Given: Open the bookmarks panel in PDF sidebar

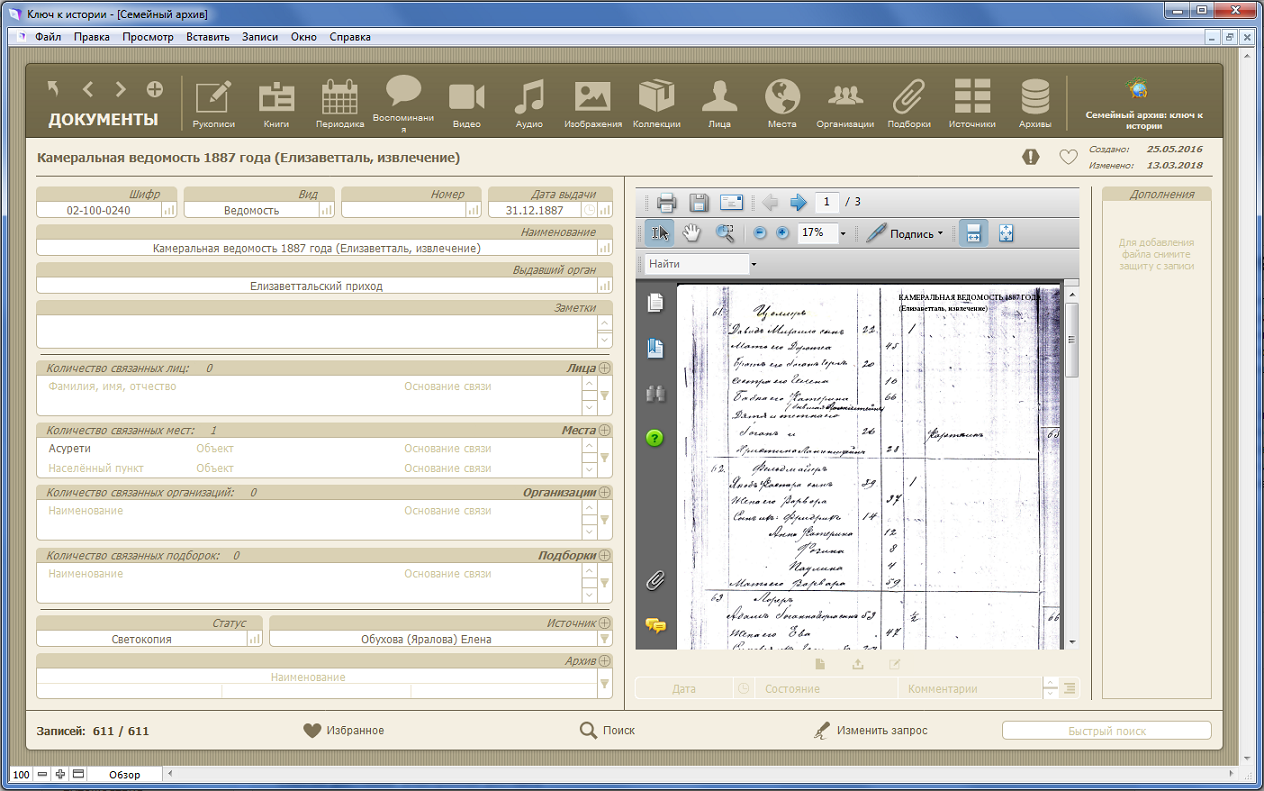Looking at the screenshot, I should [x=655, y=349].
